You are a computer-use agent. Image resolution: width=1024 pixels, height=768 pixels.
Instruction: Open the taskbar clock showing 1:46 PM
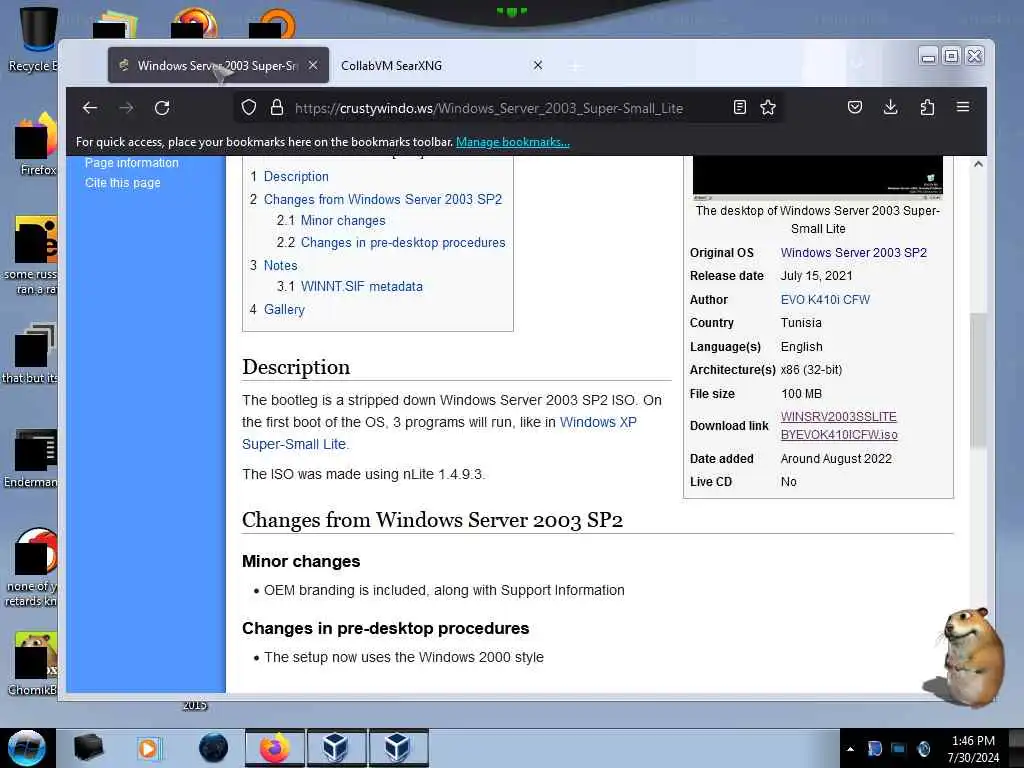tap(973, 749)
